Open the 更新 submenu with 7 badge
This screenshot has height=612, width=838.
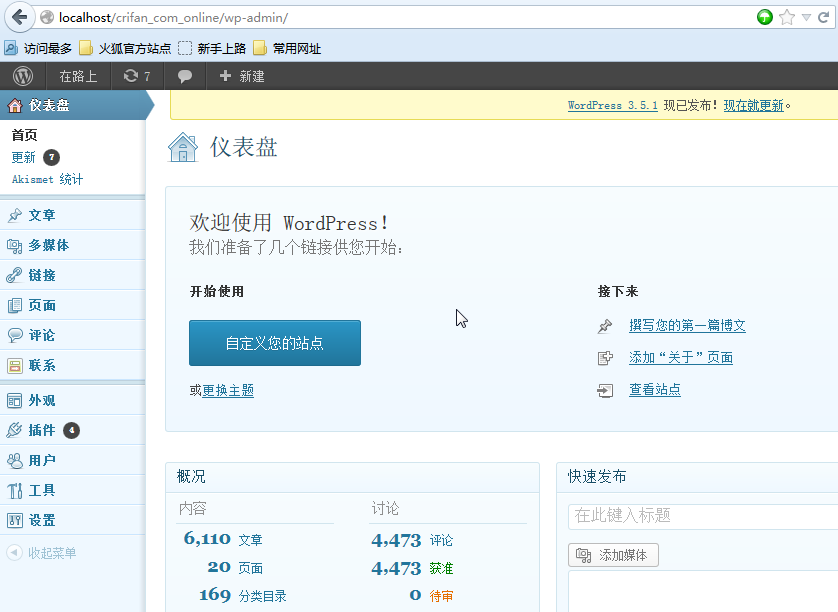[35, 158]
